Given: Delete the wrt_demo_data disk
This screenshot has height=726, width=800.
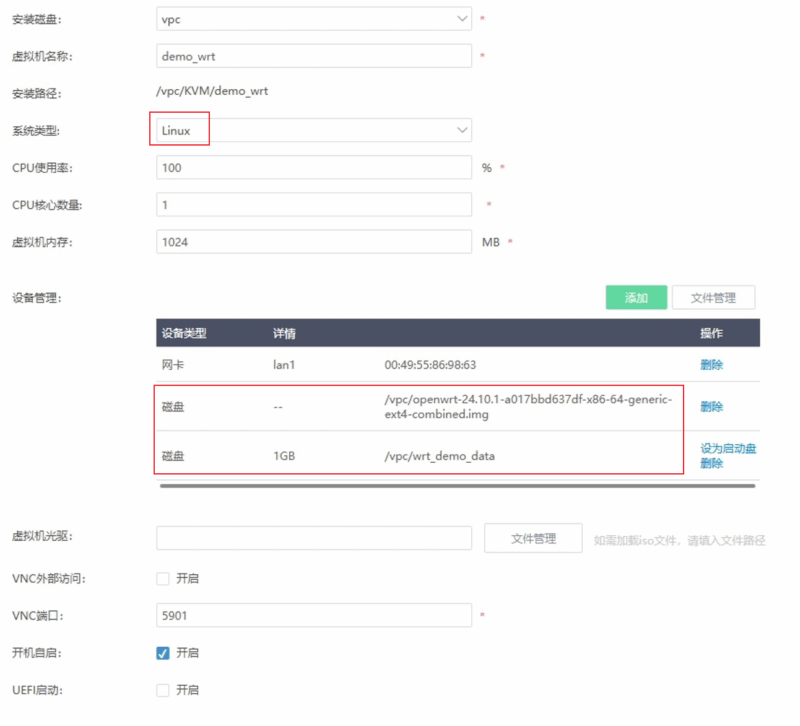Looking at the screenshot, I should click(x=711, y=464).
